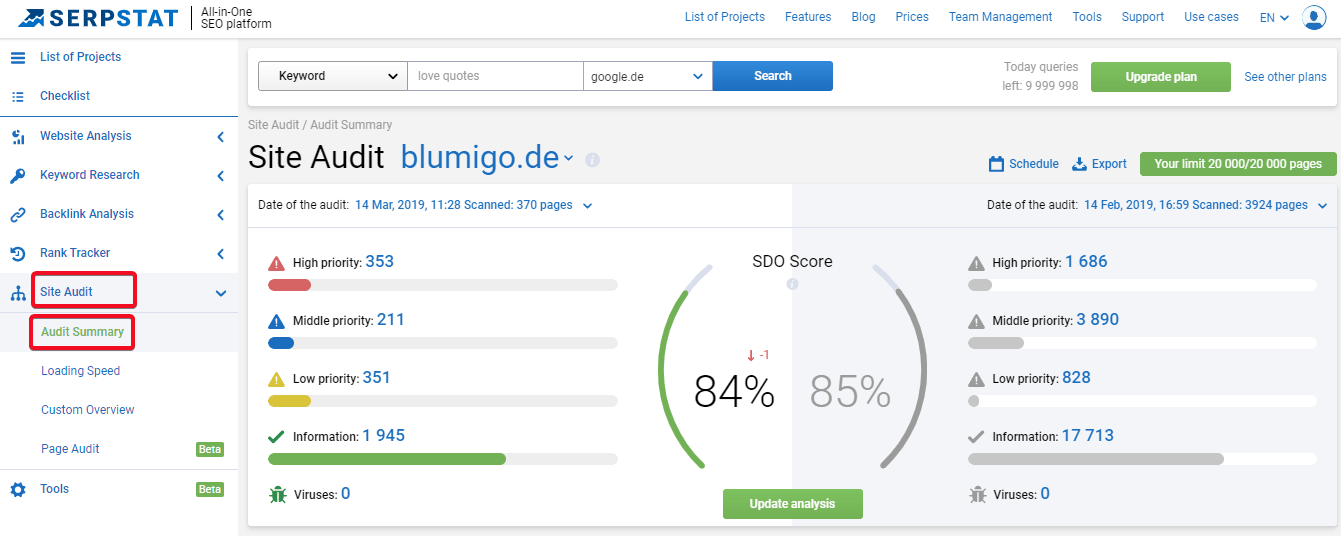Select Page Audit in the sidebar

pos(70,449)
